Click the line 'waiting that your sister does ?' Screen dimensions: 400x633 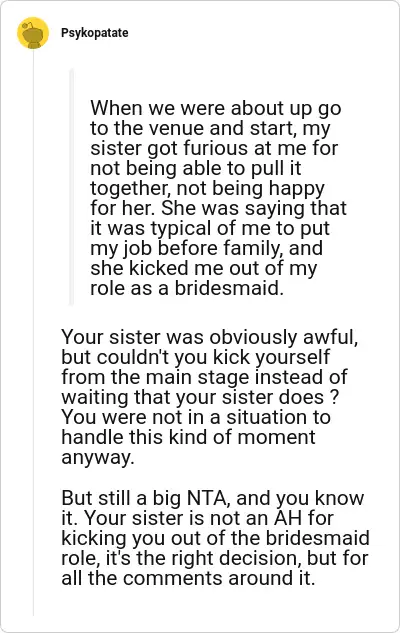(x=200, y=397)
